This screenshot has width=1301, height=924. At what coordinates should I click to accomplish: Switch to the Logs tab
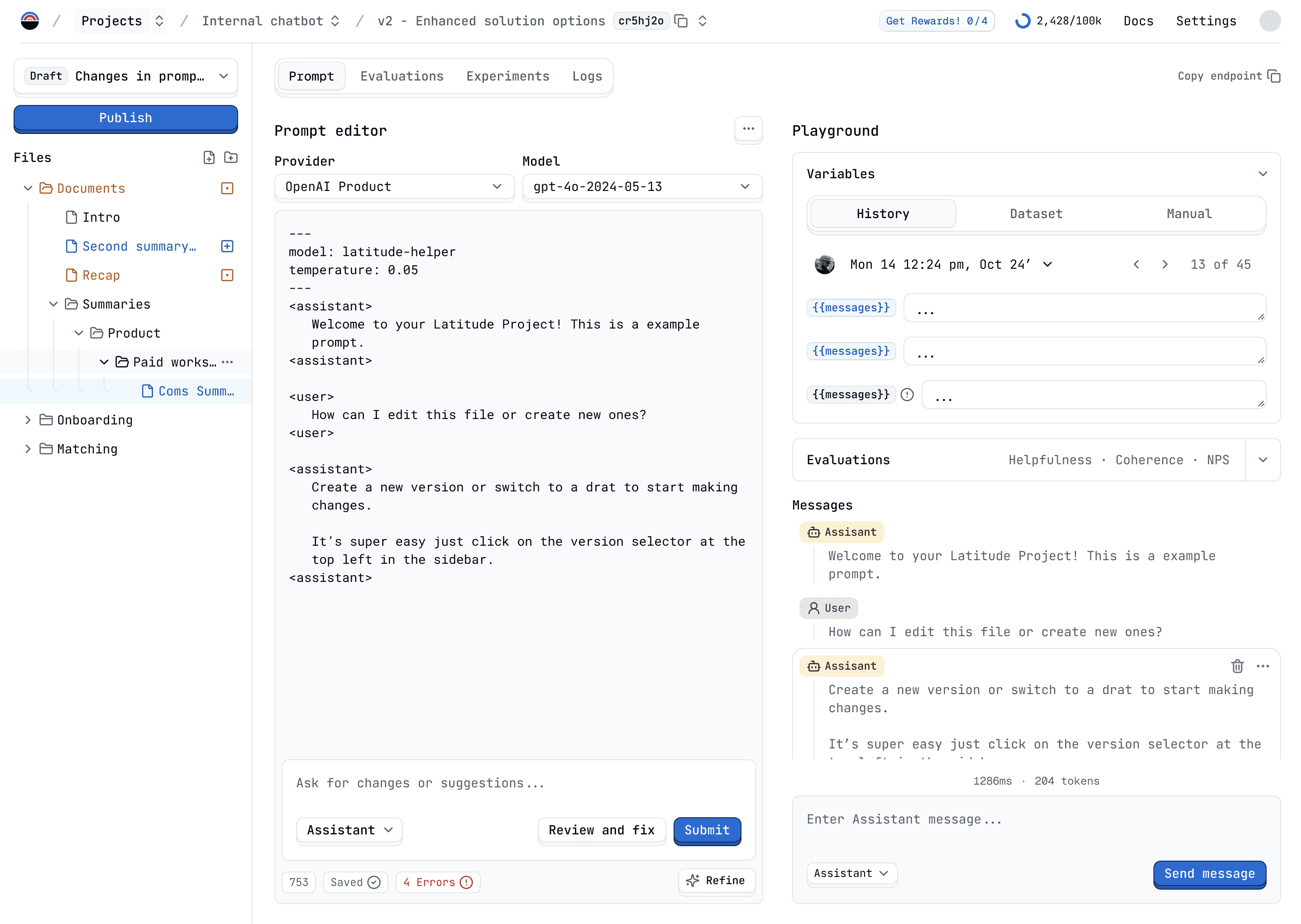(x=587, y=76)
